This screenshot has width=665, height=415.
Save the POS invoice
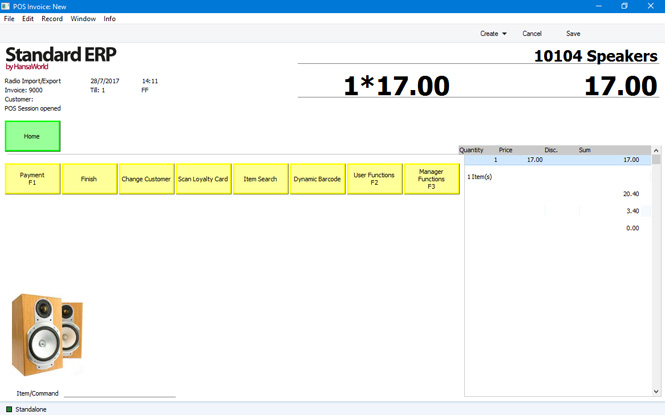click(x=573, y=33)
